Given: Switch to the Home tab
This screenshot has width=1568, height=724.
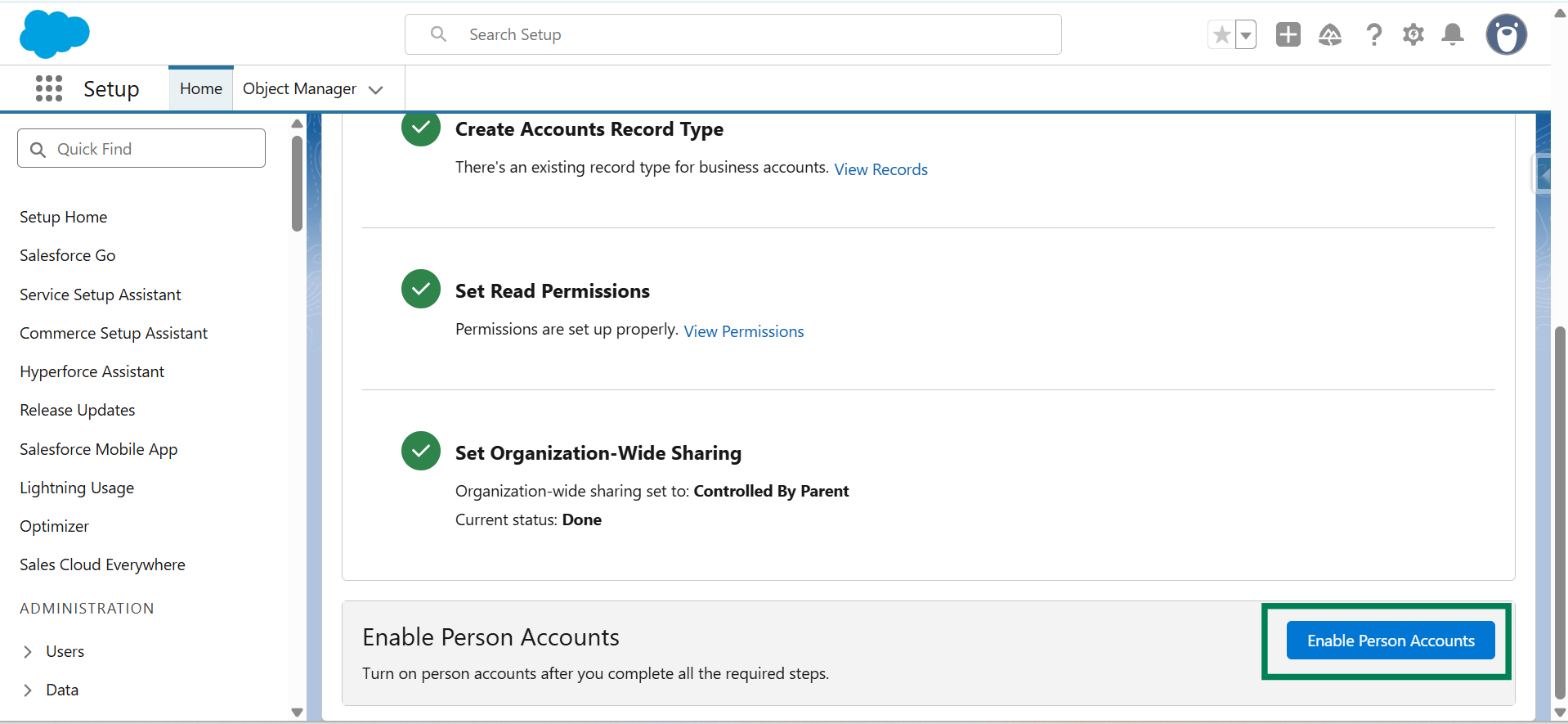Looking at the screenshot, I should point(200,88).
